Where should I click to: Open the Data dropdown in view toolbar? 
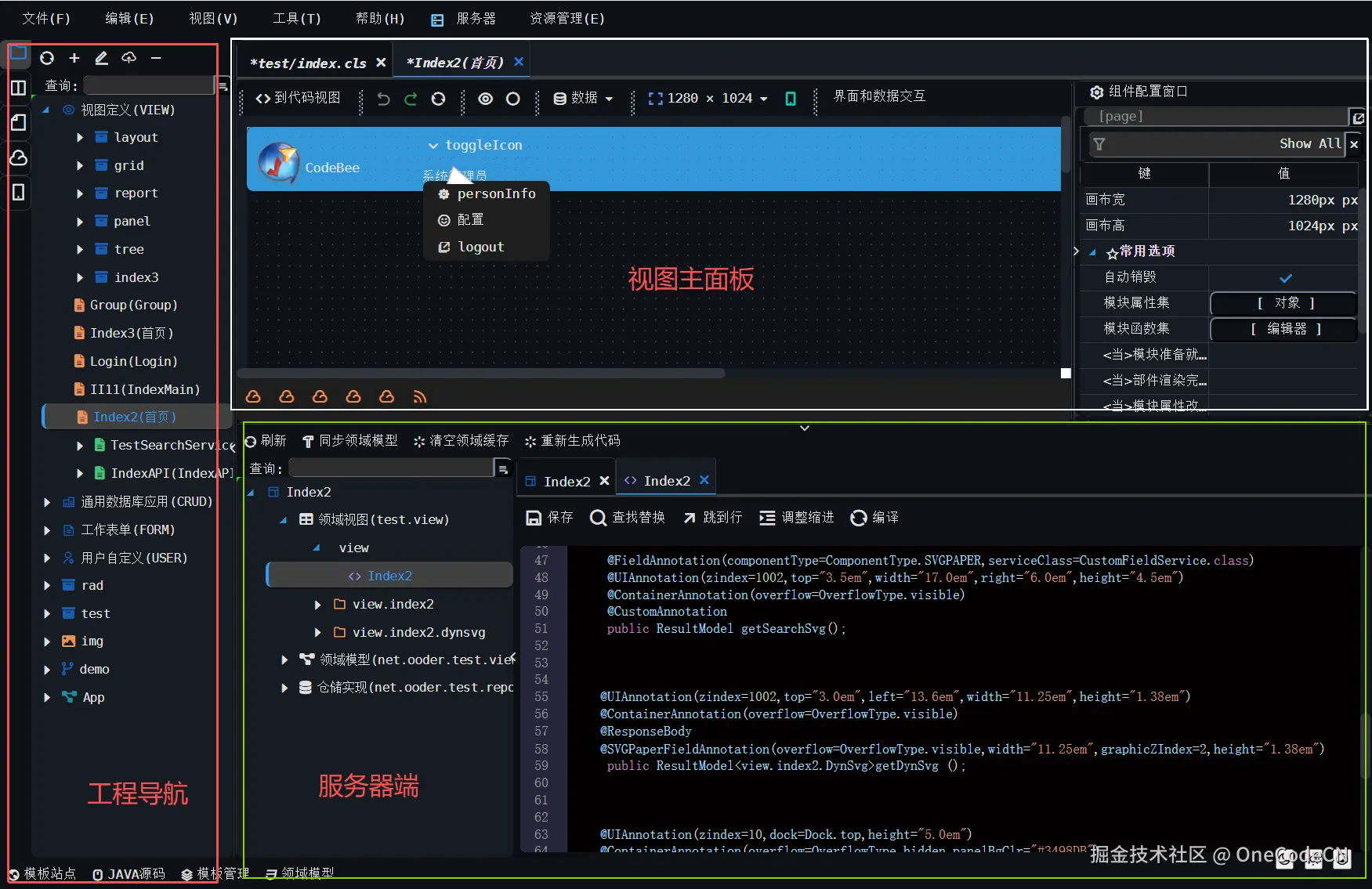(583, 98)
